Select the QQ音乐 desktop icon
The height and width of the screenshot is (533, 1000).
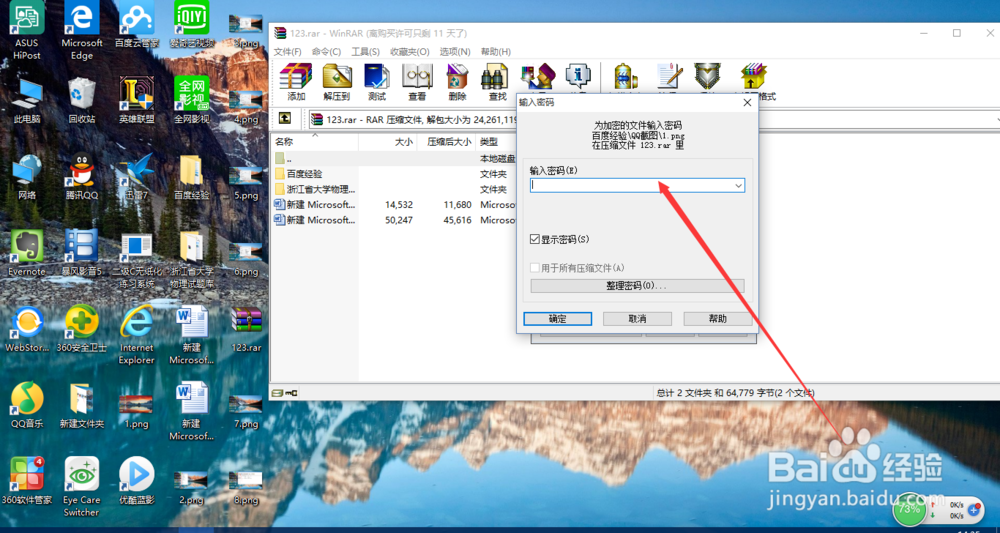point(27,405)
